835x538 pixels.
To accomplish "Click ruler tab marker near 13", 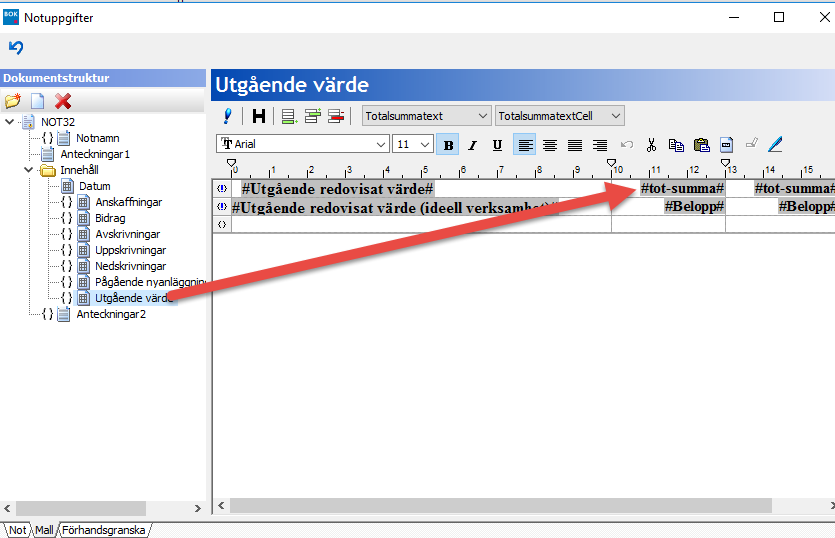I will 725,163.
